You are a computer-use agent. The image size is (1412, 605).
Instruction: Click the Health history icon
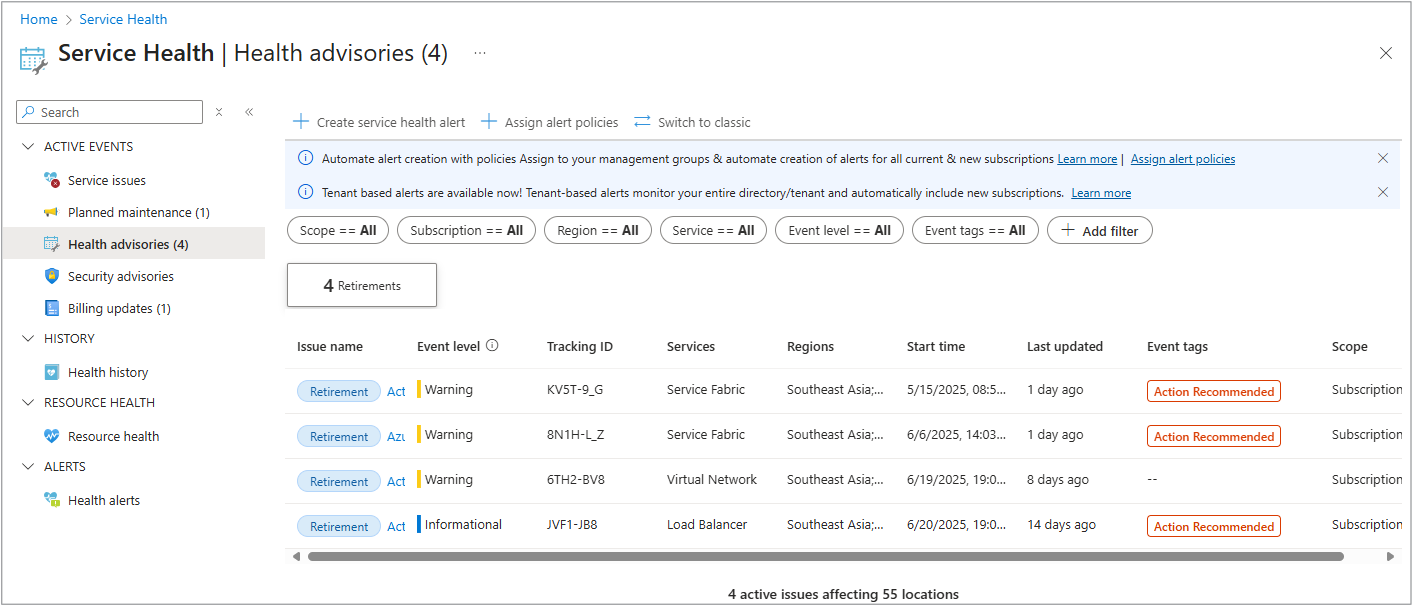(52, 372)
